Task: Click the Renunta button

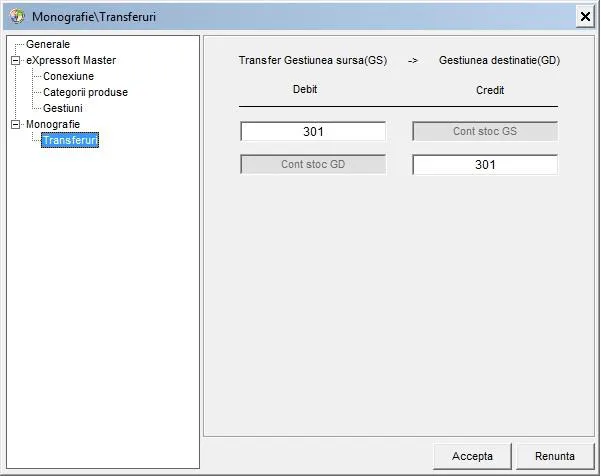Action: pyautogui.click(x=555, y=456)
